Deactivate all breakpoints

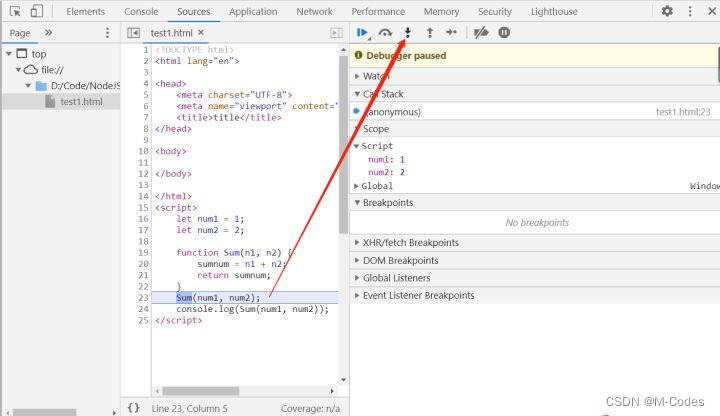[481, 33]
